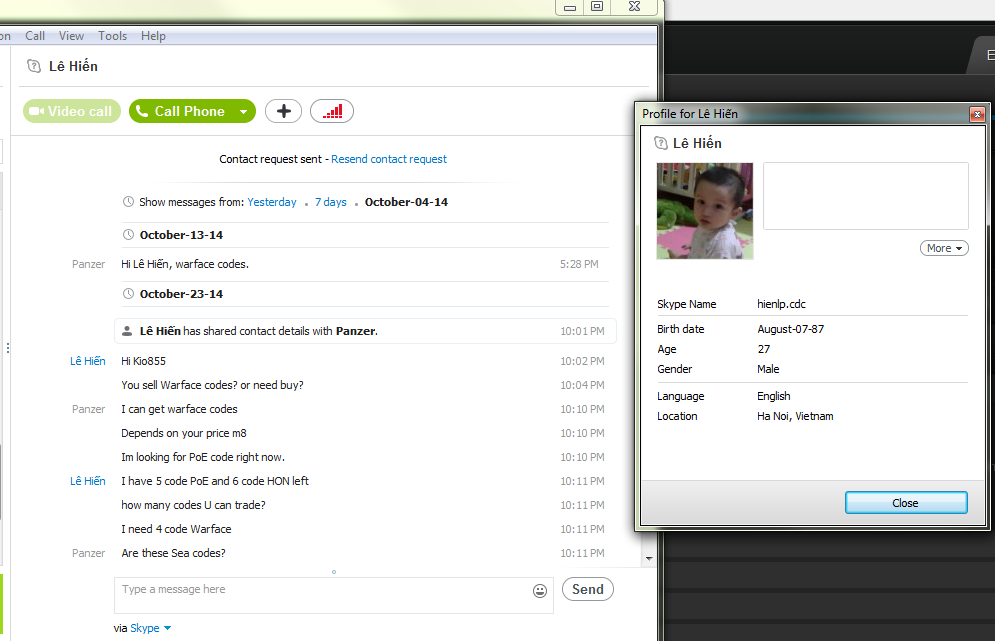Start a Video call with Lê Hiền

pos(72,111)
